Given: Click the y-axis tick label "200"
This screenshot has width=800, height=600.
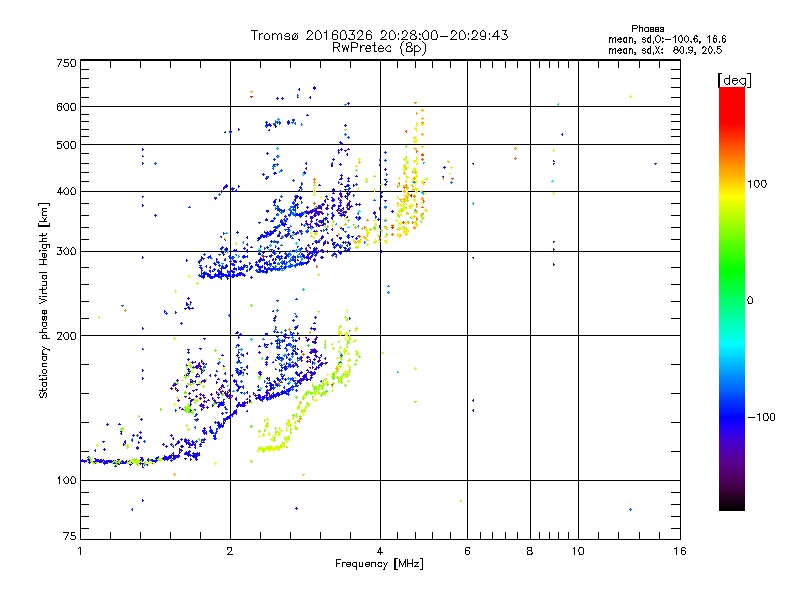Looking at the screenshot, I should pyautogui.click(x=66, y=336).
